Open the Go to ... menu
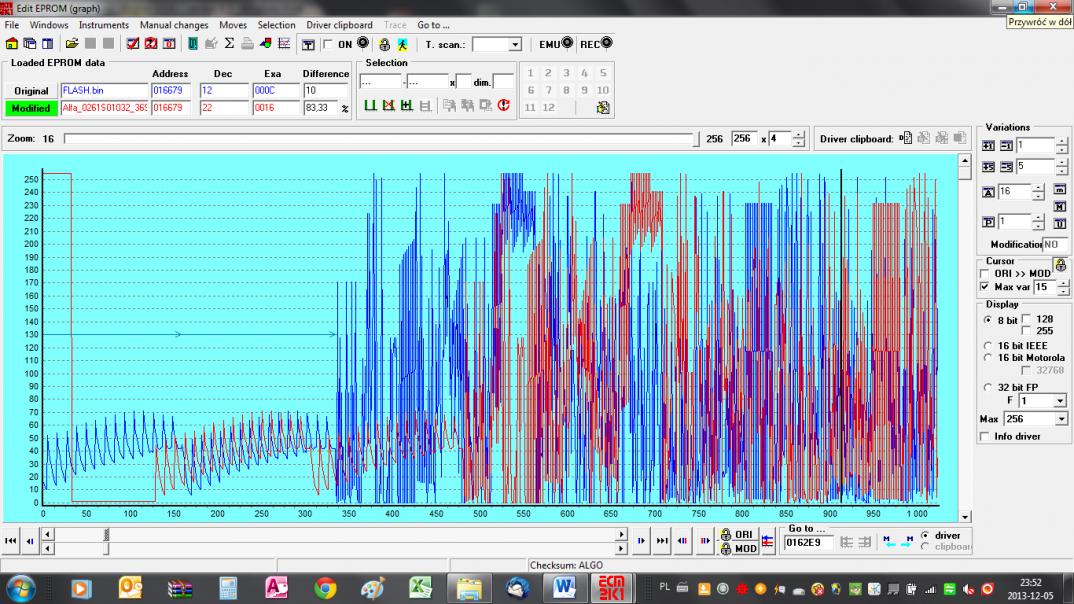1074x604 pixels. [433, 25]
